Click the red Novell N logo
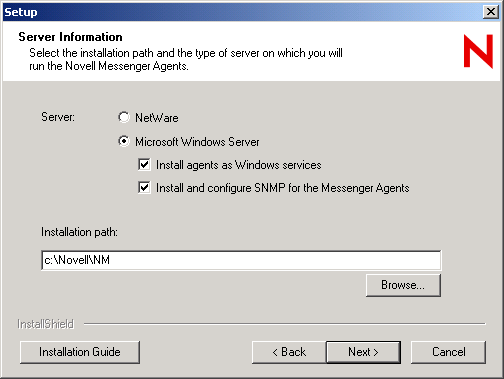 tap(478, 51)
